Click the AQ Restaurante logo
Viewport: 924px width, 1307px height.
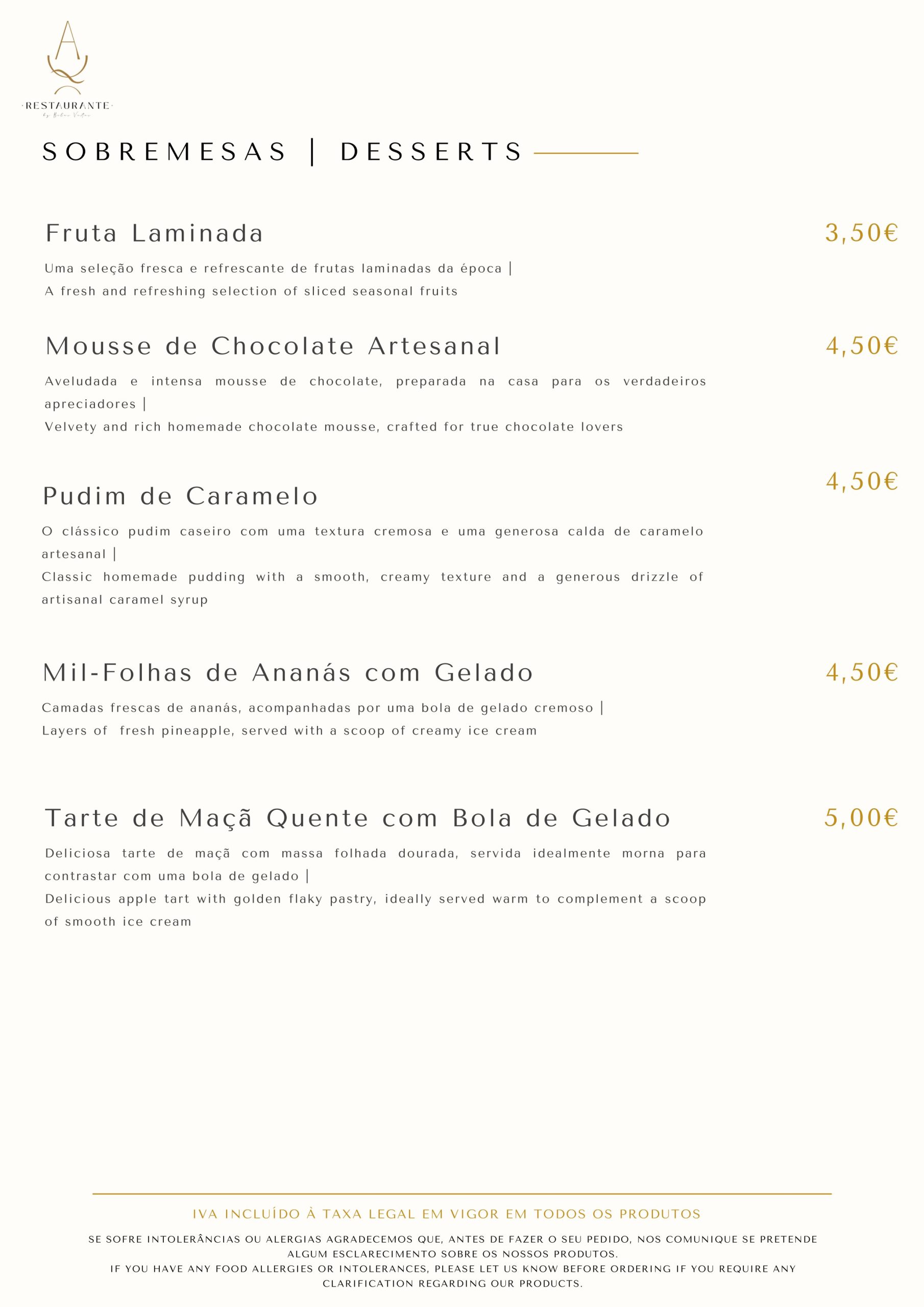67,69
